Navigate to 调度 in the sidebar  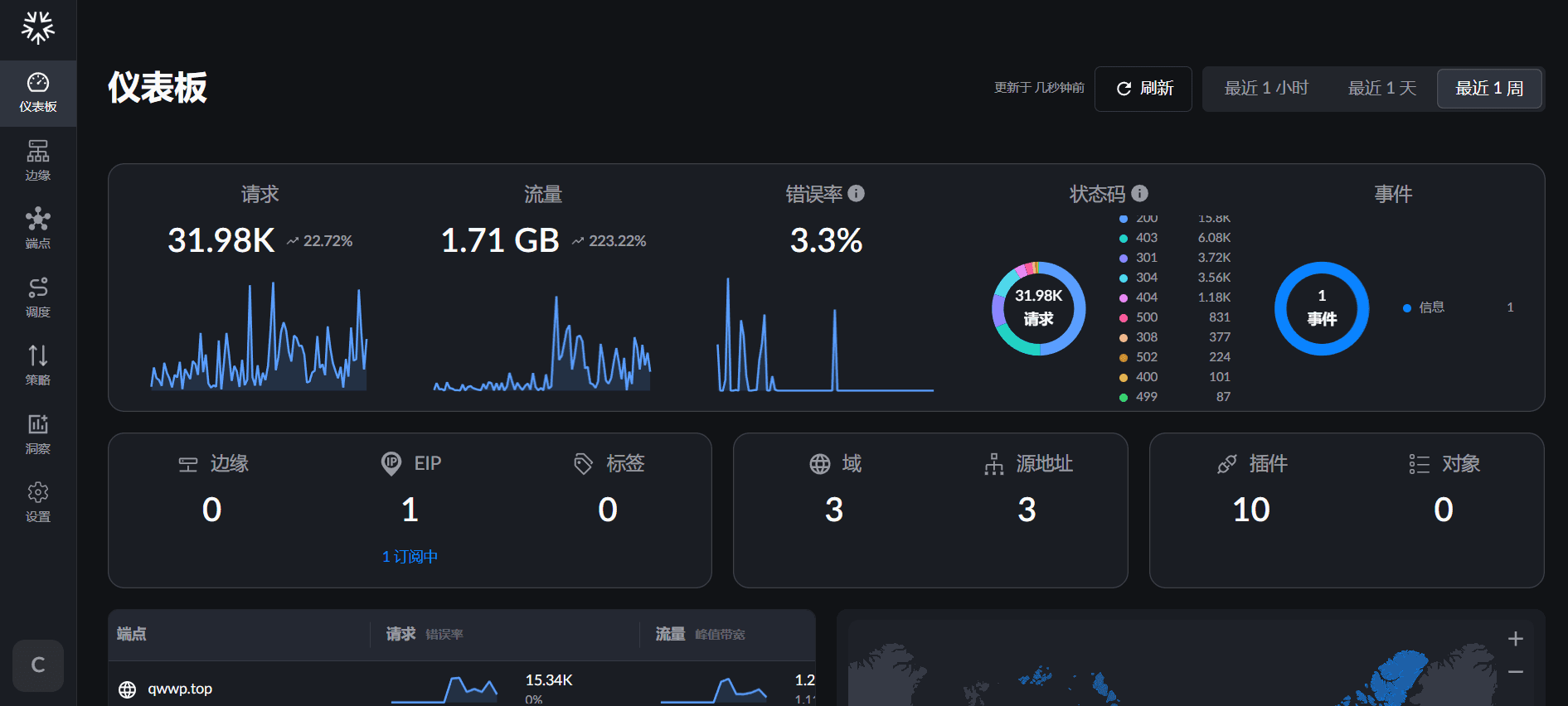(38, 297)
